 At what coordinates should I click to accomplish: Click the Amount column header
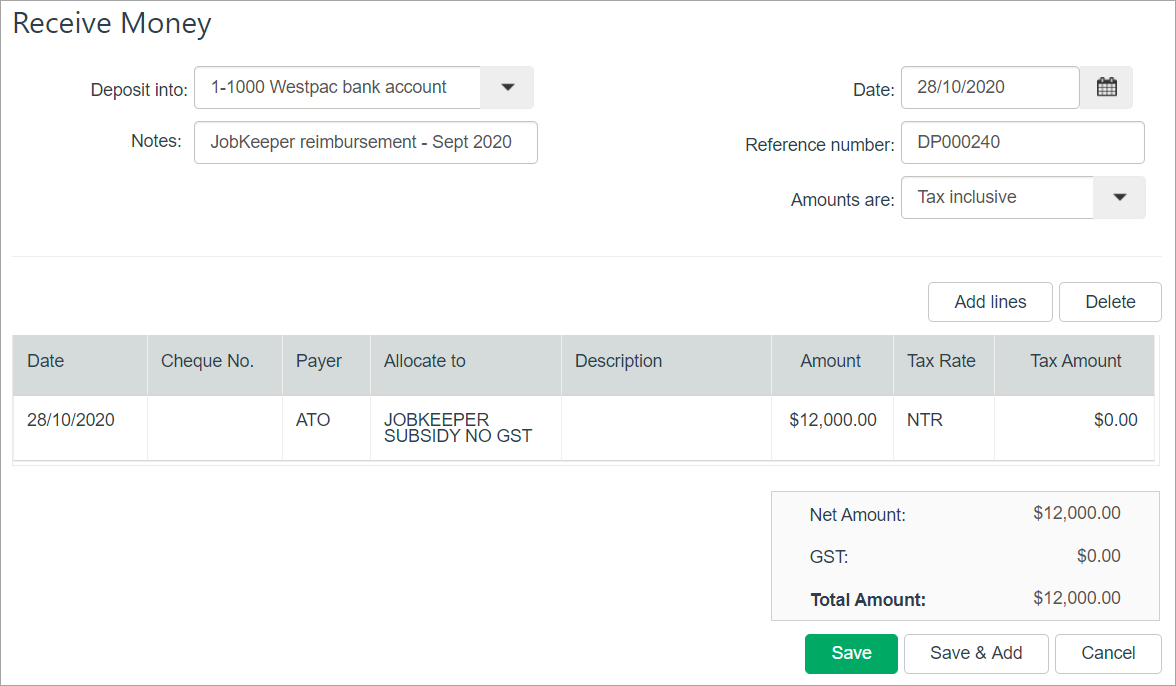[x=831, y=361]
